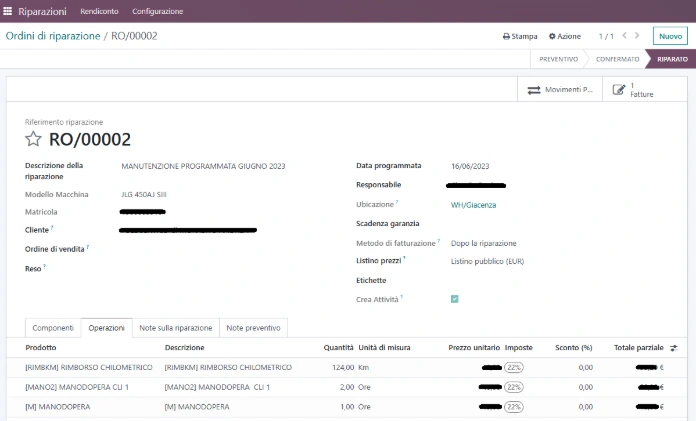Click the Azione gear icon
Viewport: 696px width, 421px height.
tap(552, 36)
